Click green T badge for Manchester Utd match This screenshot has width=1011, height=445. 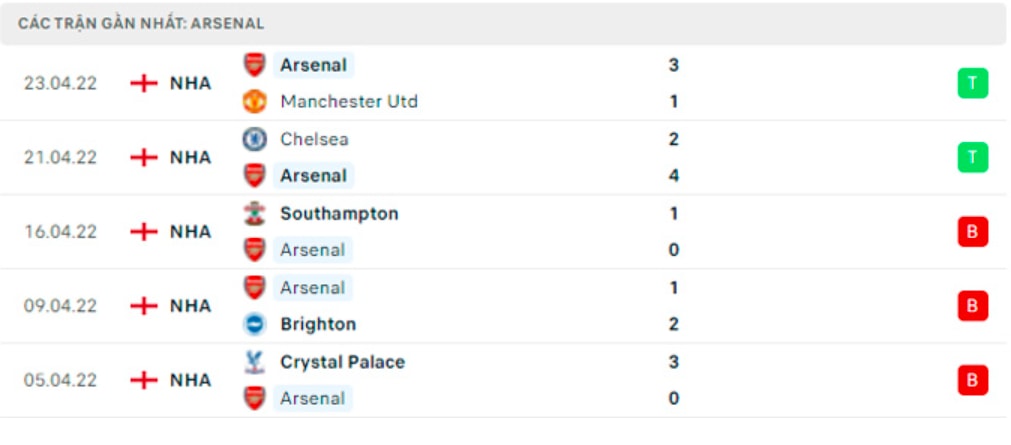tap(972, 83)
